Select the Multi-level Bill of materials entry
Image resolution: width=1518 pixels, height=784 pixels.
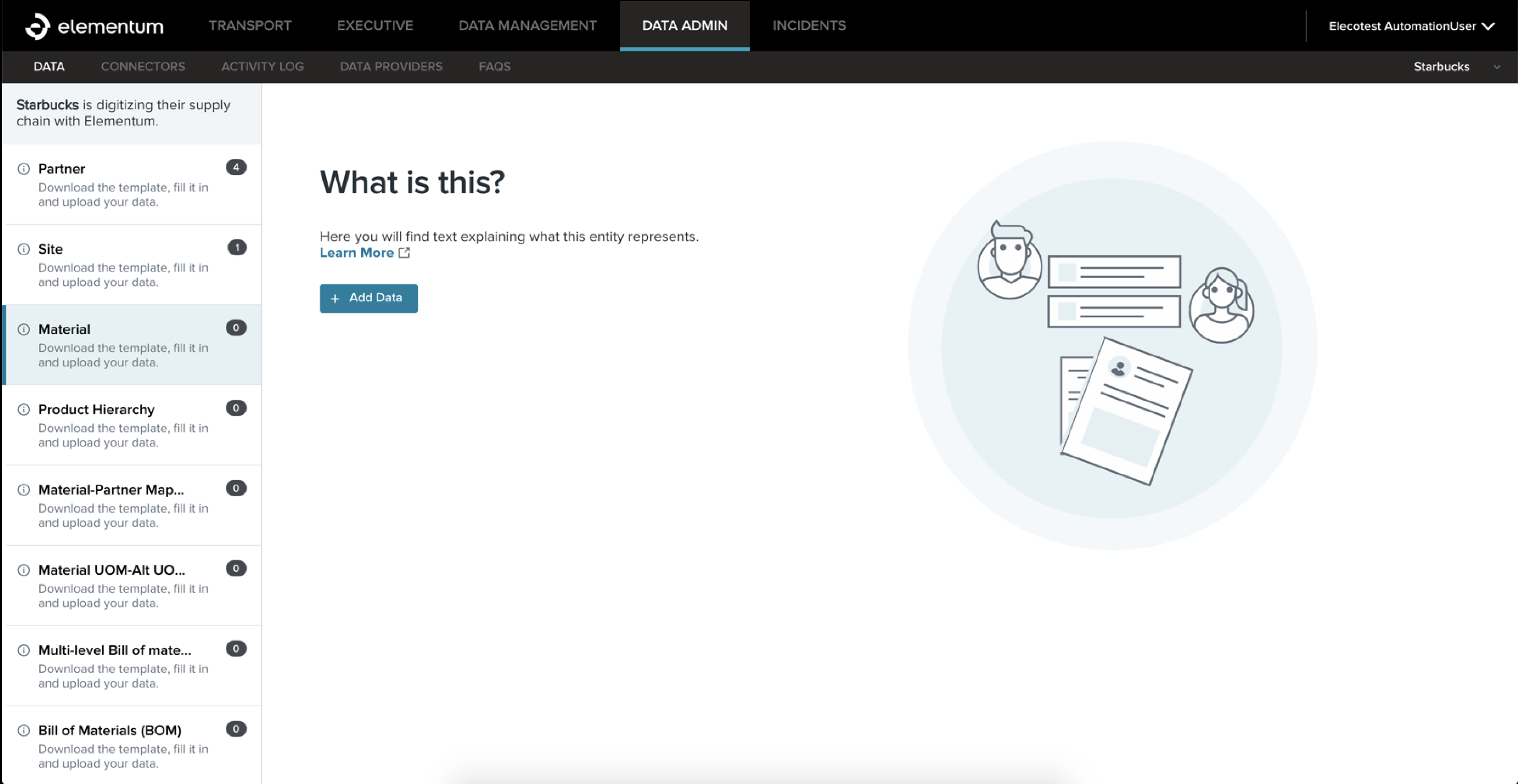click(115, 650)
